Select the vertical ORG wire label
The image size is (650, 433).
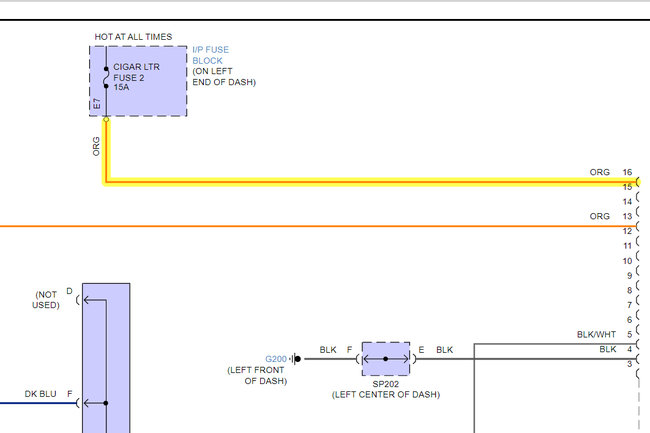point(96,146)
